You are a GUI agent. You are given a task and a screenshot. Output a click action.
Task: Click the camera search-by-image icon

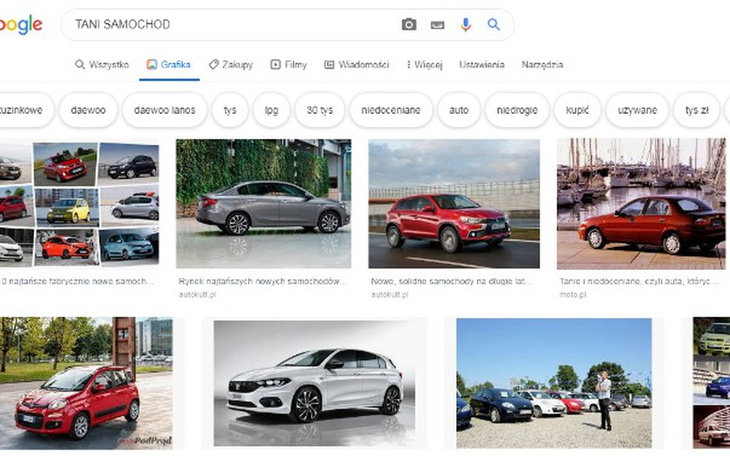[409, 24]
